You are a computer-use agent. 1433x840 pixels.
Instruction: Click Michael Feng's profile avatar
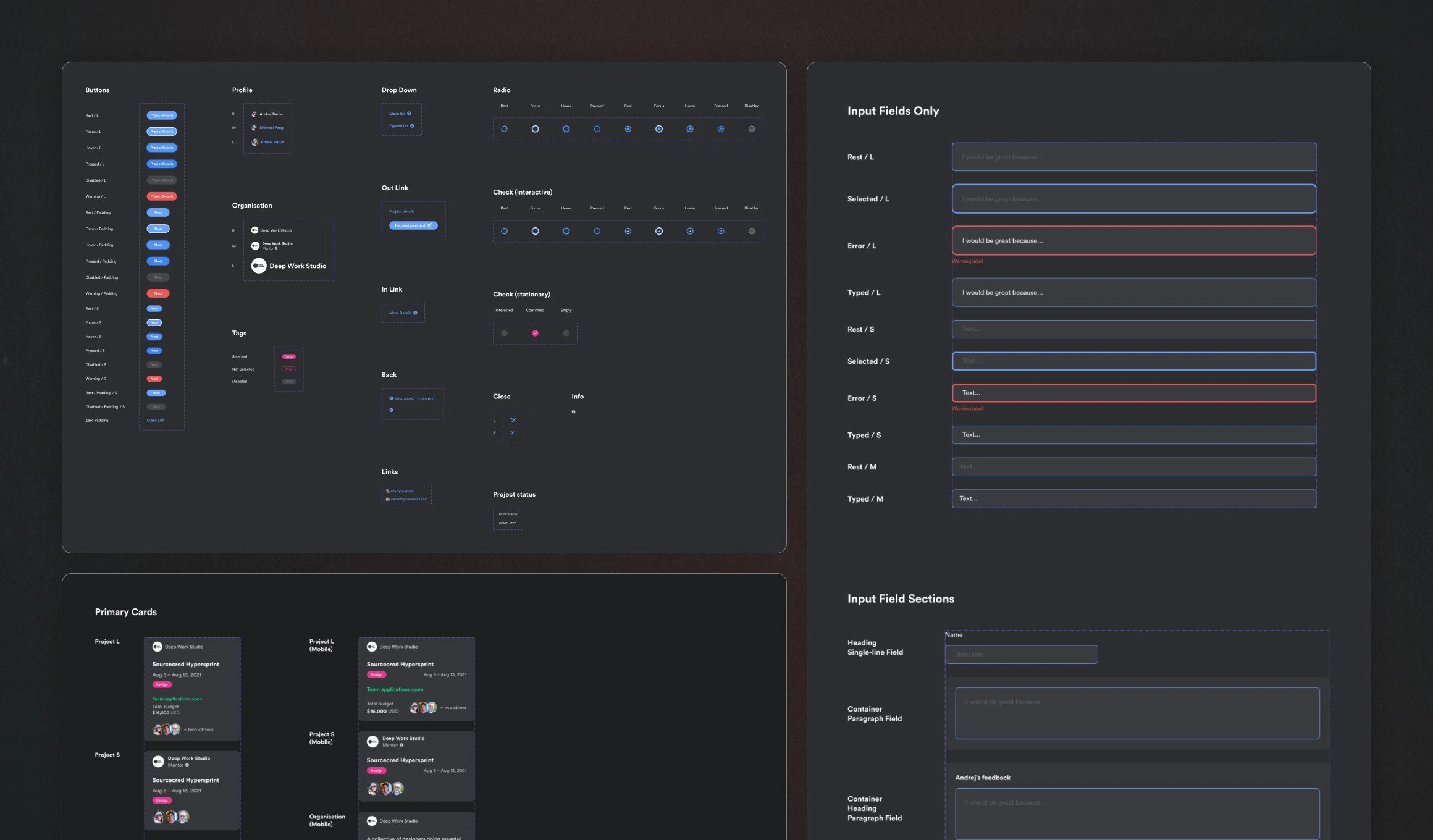click(x=254, y=128)
